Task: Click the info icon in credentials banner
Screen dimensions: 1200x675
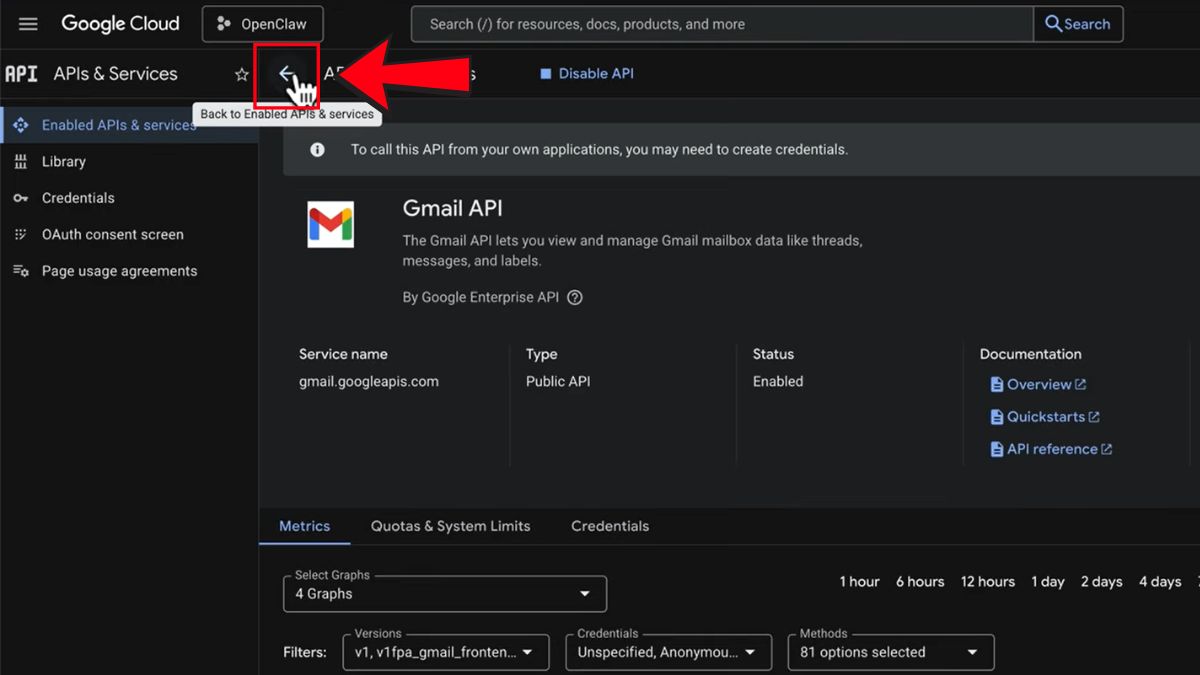Action: (x=317, y=150)
